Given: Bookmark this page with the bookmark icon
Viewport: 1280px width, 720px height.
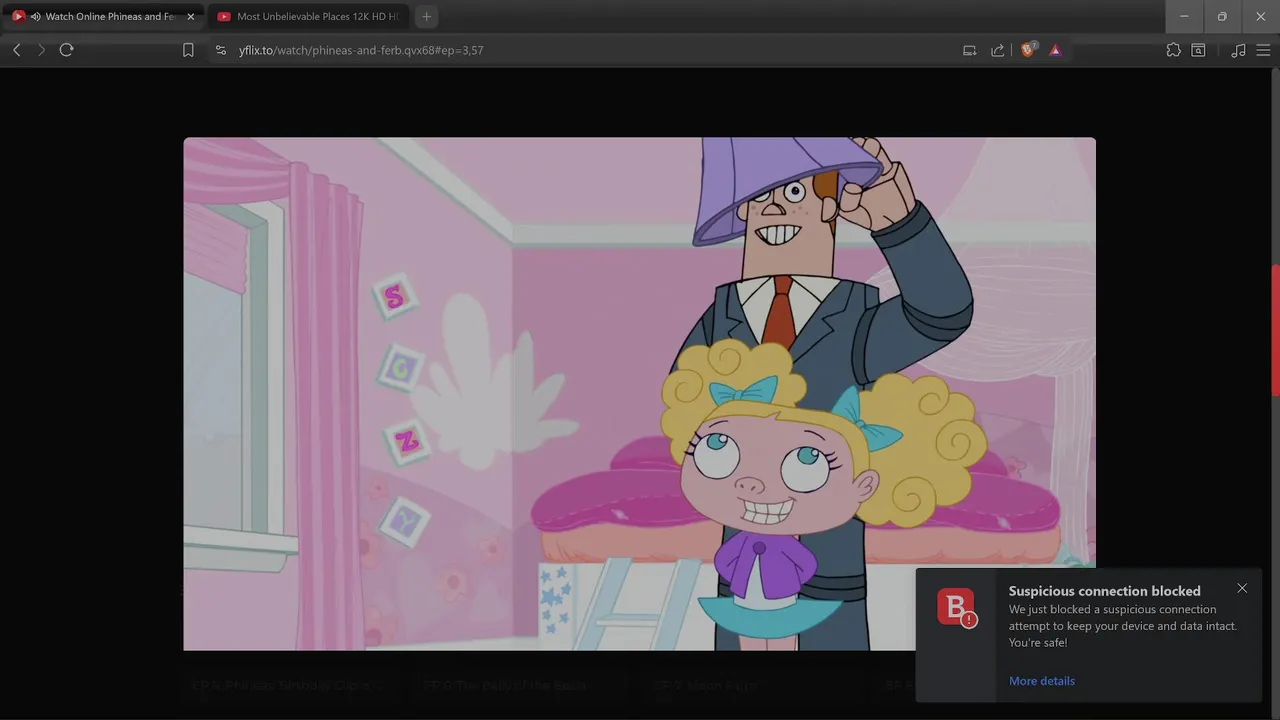Looking at the screenshot, I should pyautogui.click(x=188, y=50).
